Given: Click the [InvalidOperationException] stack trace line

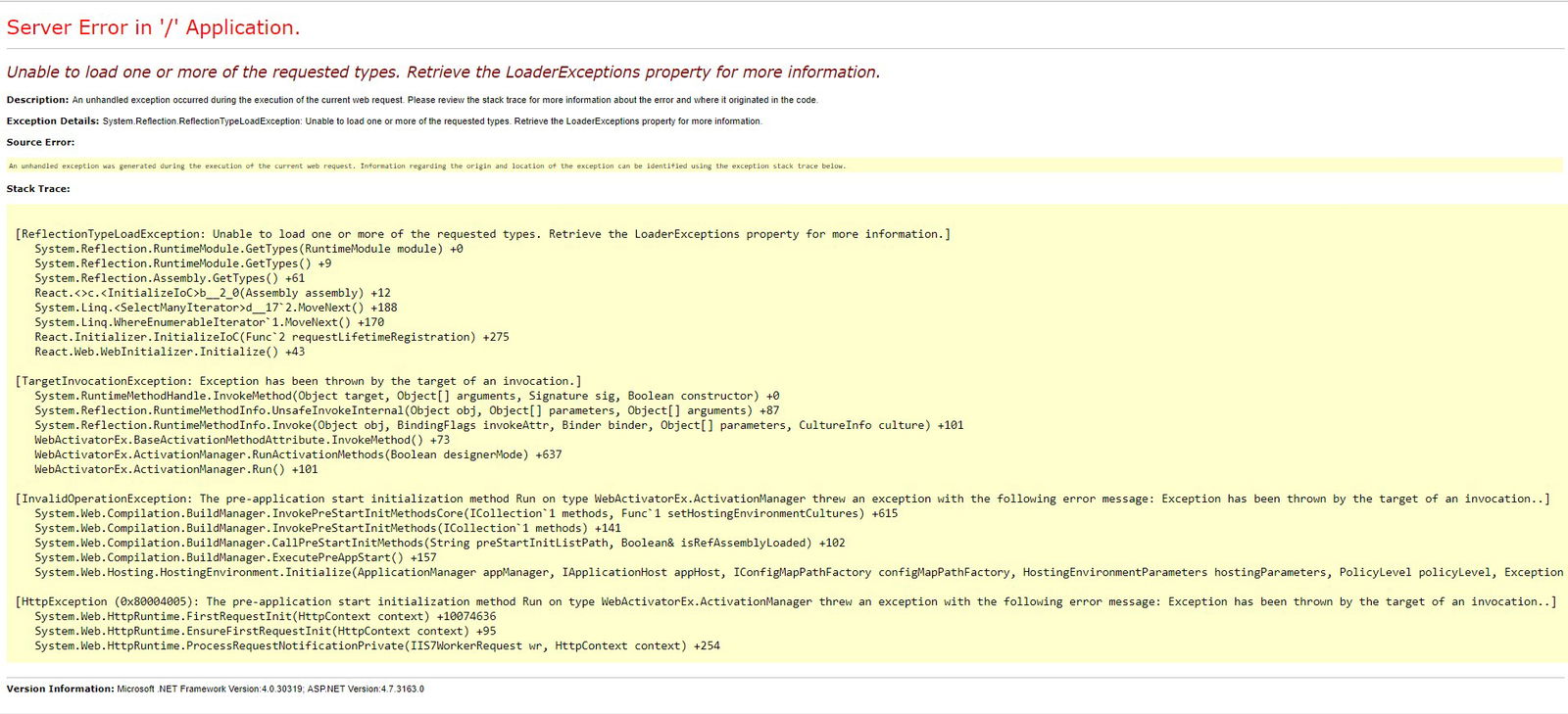Looking at the screenshot, I should [x=782, y=499].
